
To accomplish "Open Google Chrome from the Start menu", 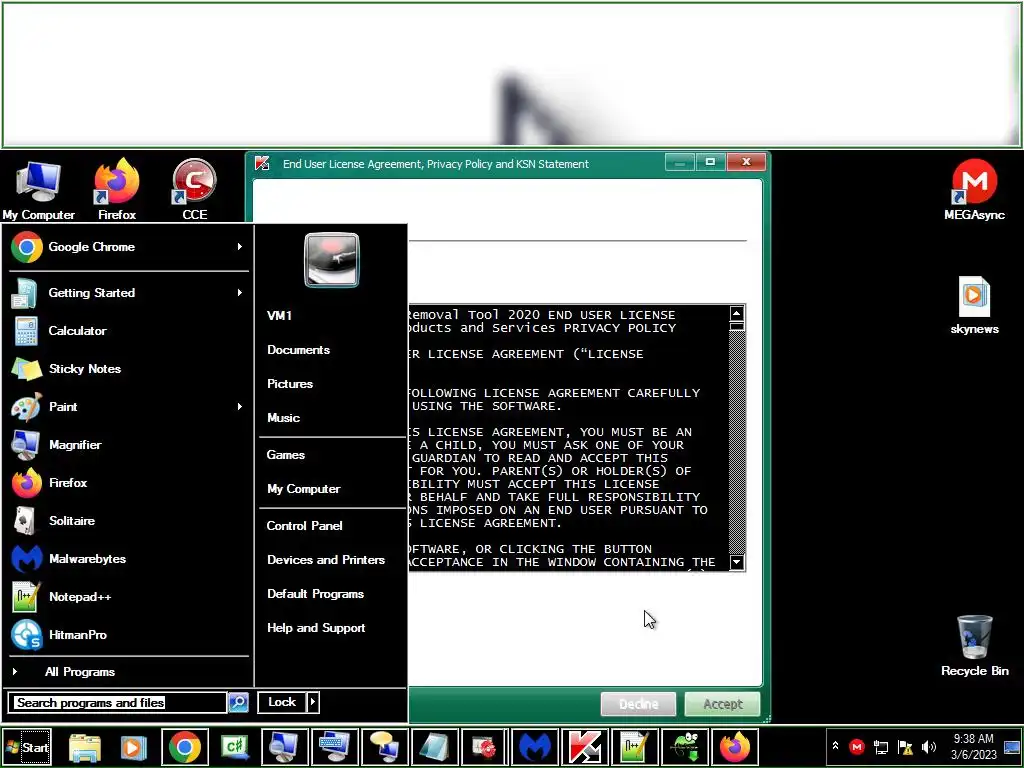I will 127,247.
